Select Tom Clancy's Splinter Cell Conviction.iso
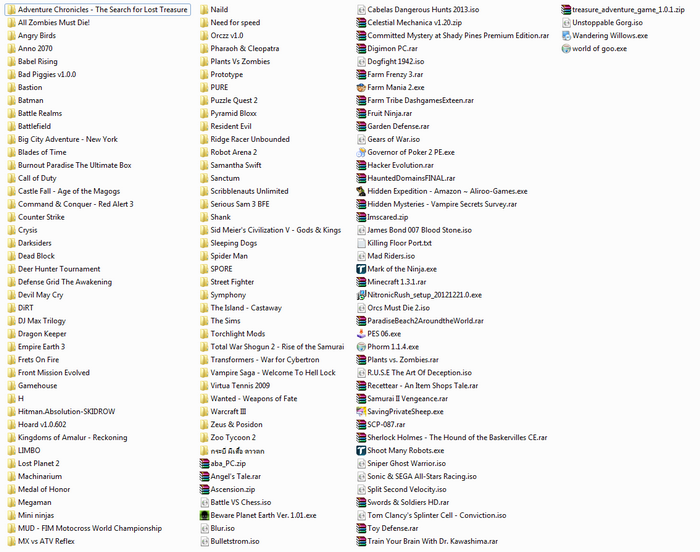The width and height of the screenshot is (700, 552). pyautogui.click(x=437, y=515)
